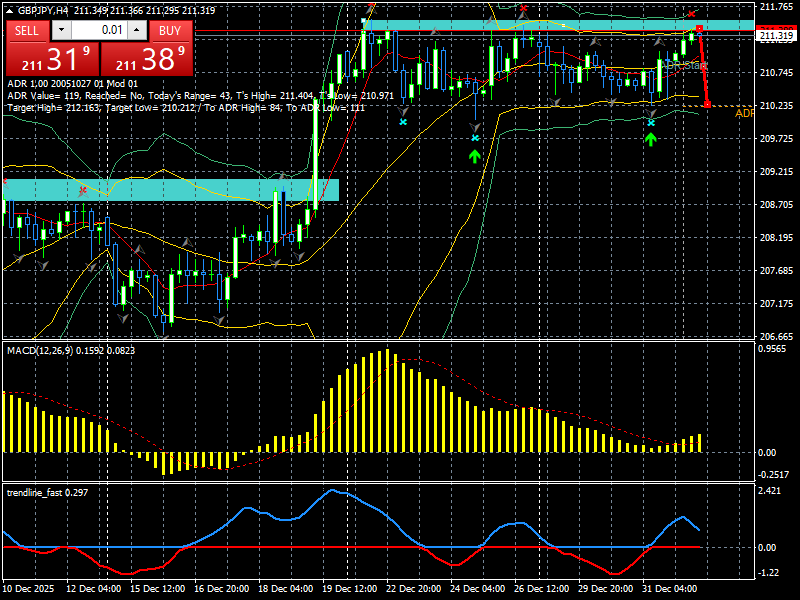Click the 207.175 price axis label

coord(776,304)
